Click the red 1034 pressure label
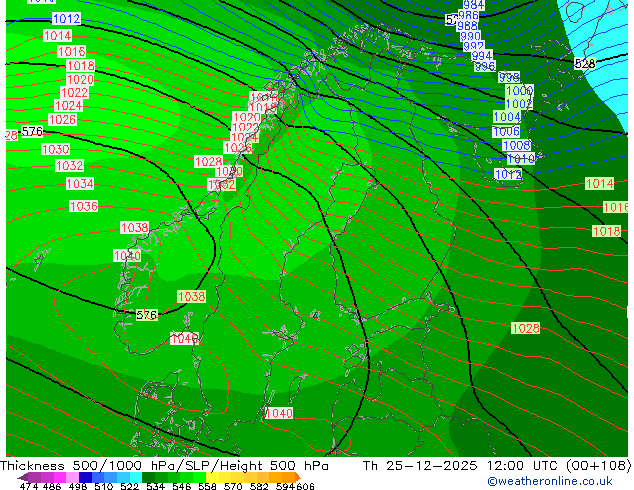This screenshot has height=490, width=634. pyautogui.click(x=80, y=184)
